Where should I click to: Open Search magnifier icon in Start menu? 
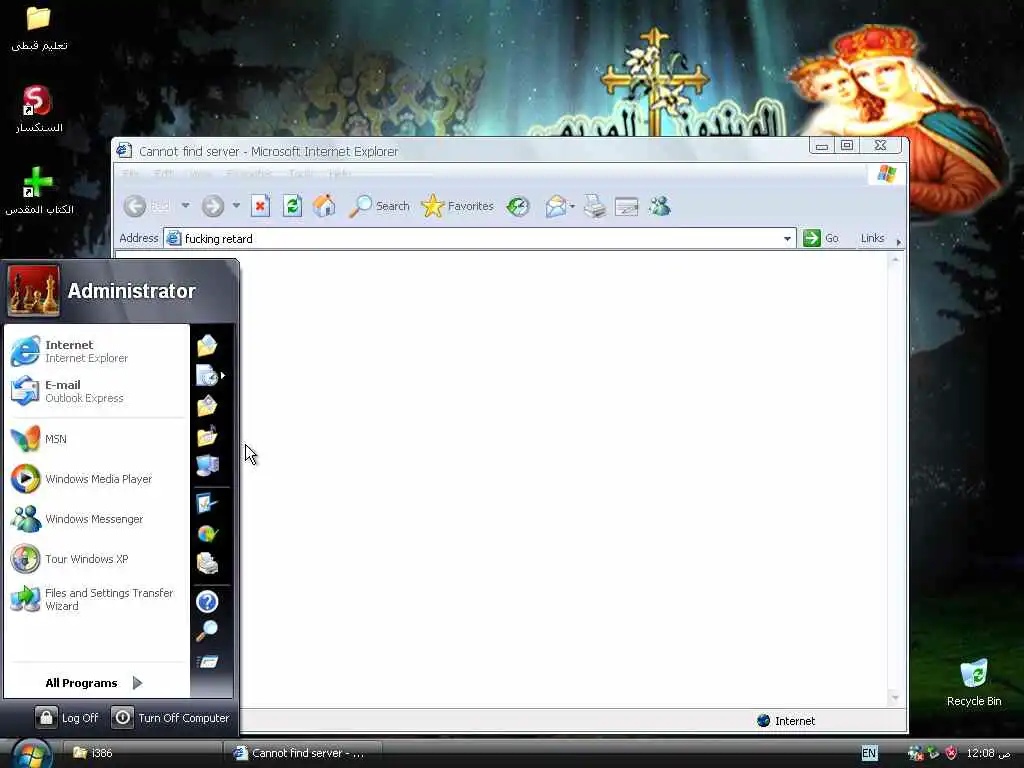207,631
